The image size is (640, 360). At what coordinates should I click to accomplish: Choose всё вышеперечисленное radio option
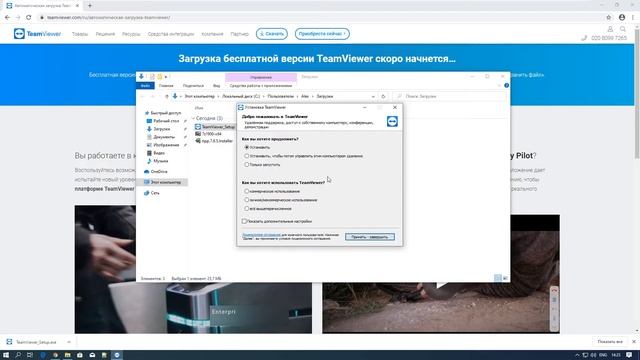268,209
